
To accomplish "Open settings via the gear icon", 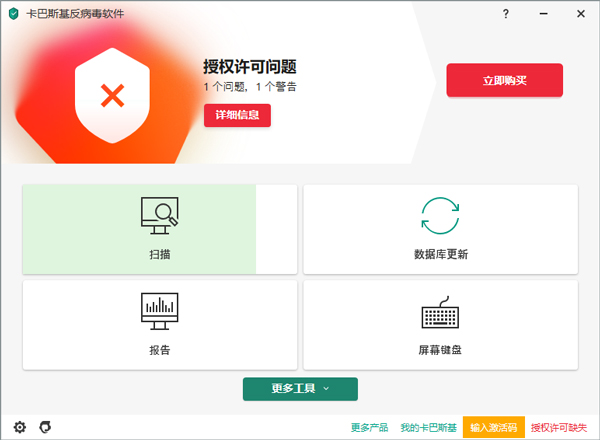I will point(20,427).
